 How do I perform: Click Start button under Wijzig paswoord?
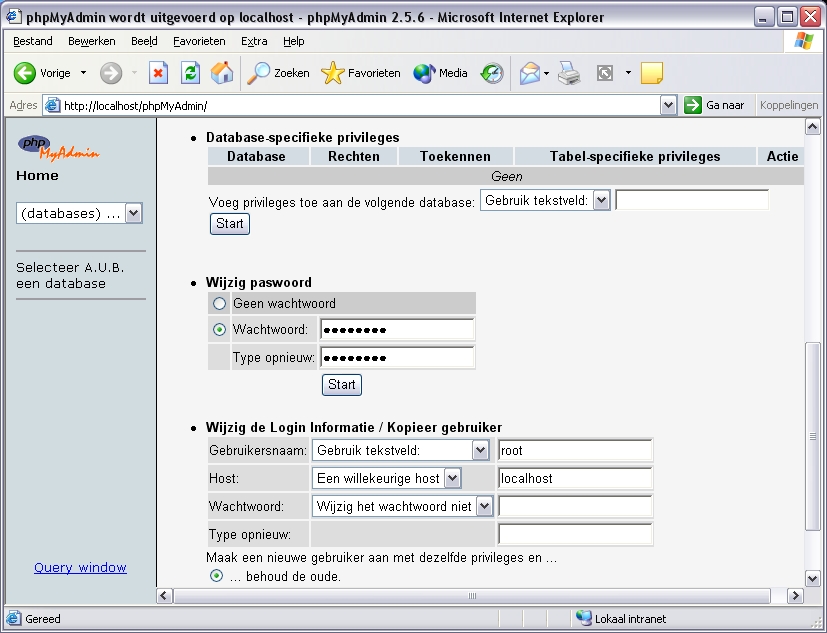[342, 385]
